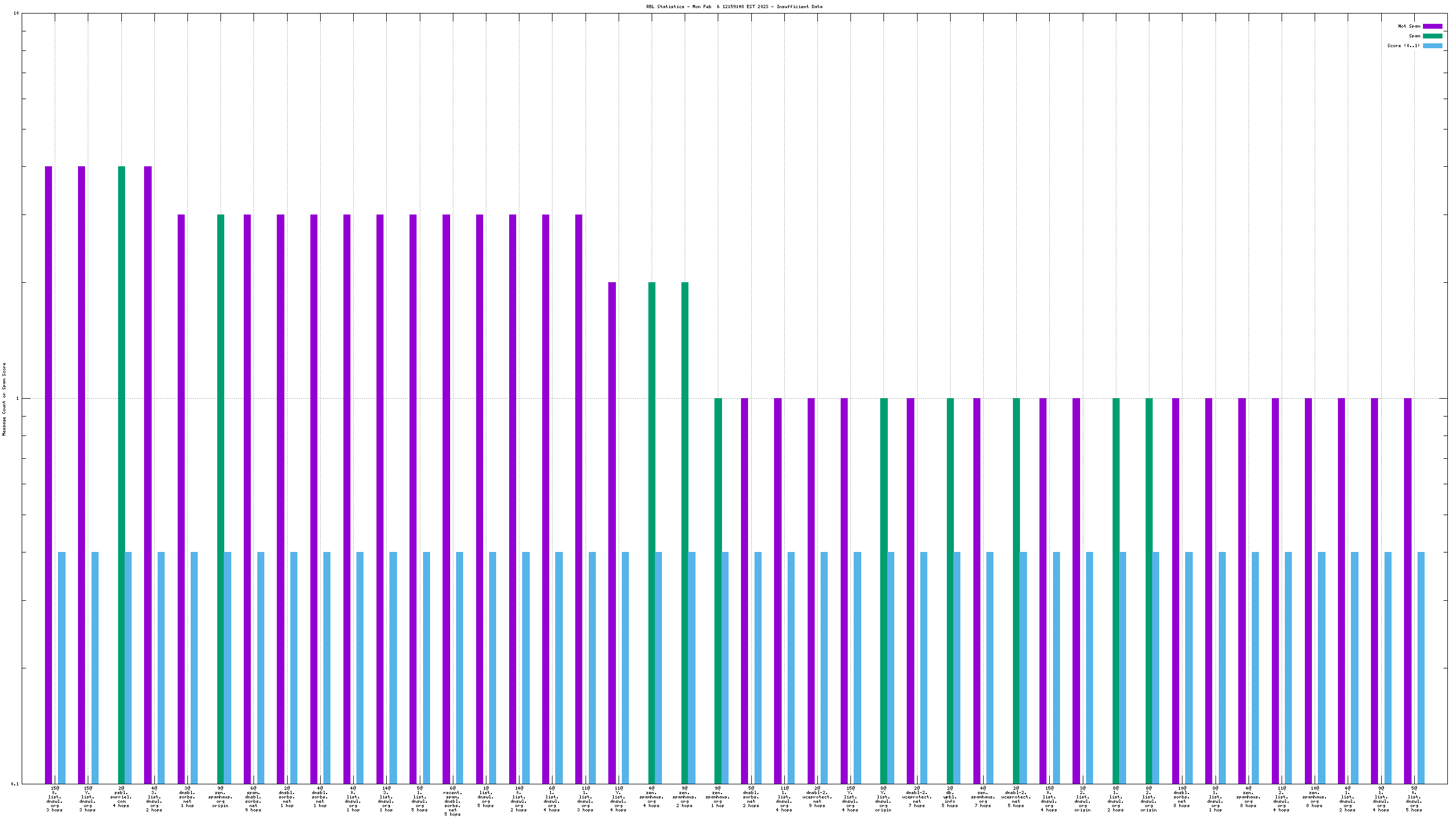The height and width of the screenshot is (819, 1456).
Task: Click the x-axis label psbl.surriel.com 4 hops
Action: click(121, 796)
